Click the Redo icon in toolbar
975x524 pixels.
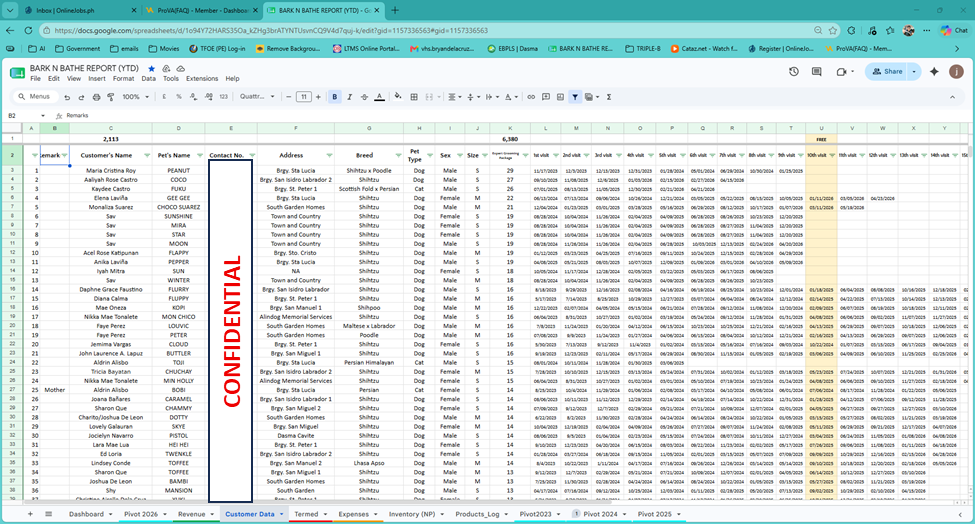pyautogui.click(x=81, y=97)
